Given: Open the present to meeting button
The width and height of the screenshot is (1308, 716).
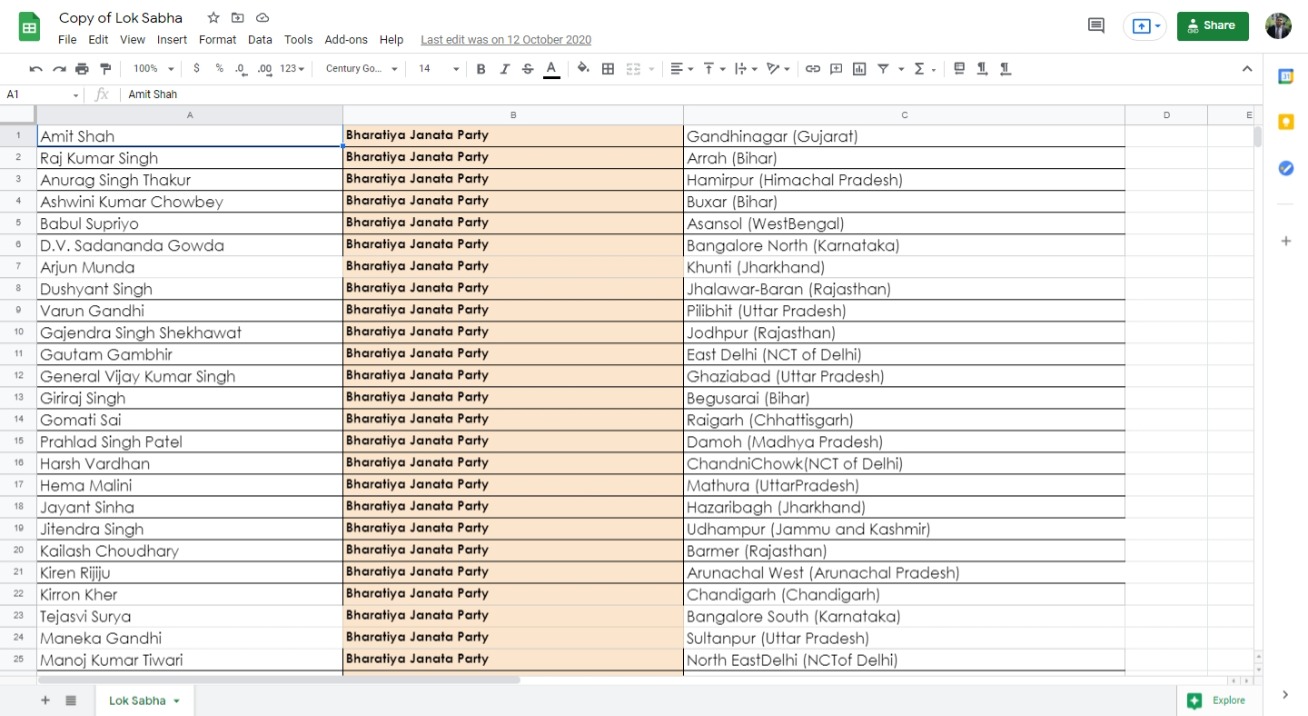Looking at the screenshot, I should point(1145,26).
